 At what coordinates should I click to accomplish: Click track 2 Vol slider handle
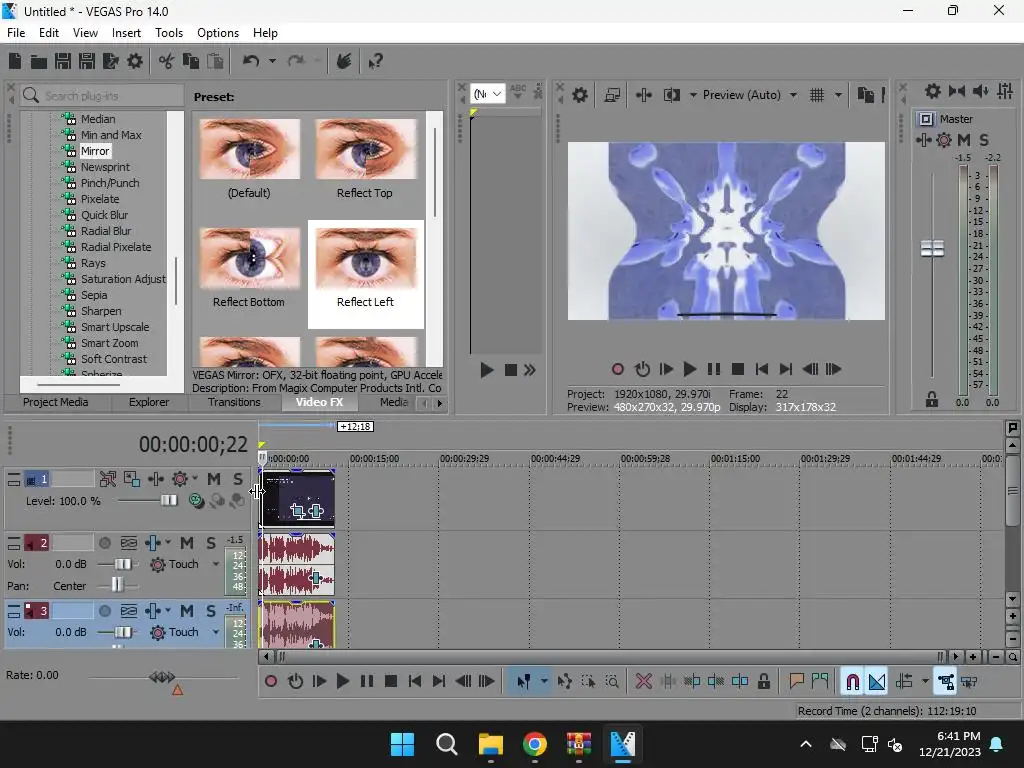(123, 564)
